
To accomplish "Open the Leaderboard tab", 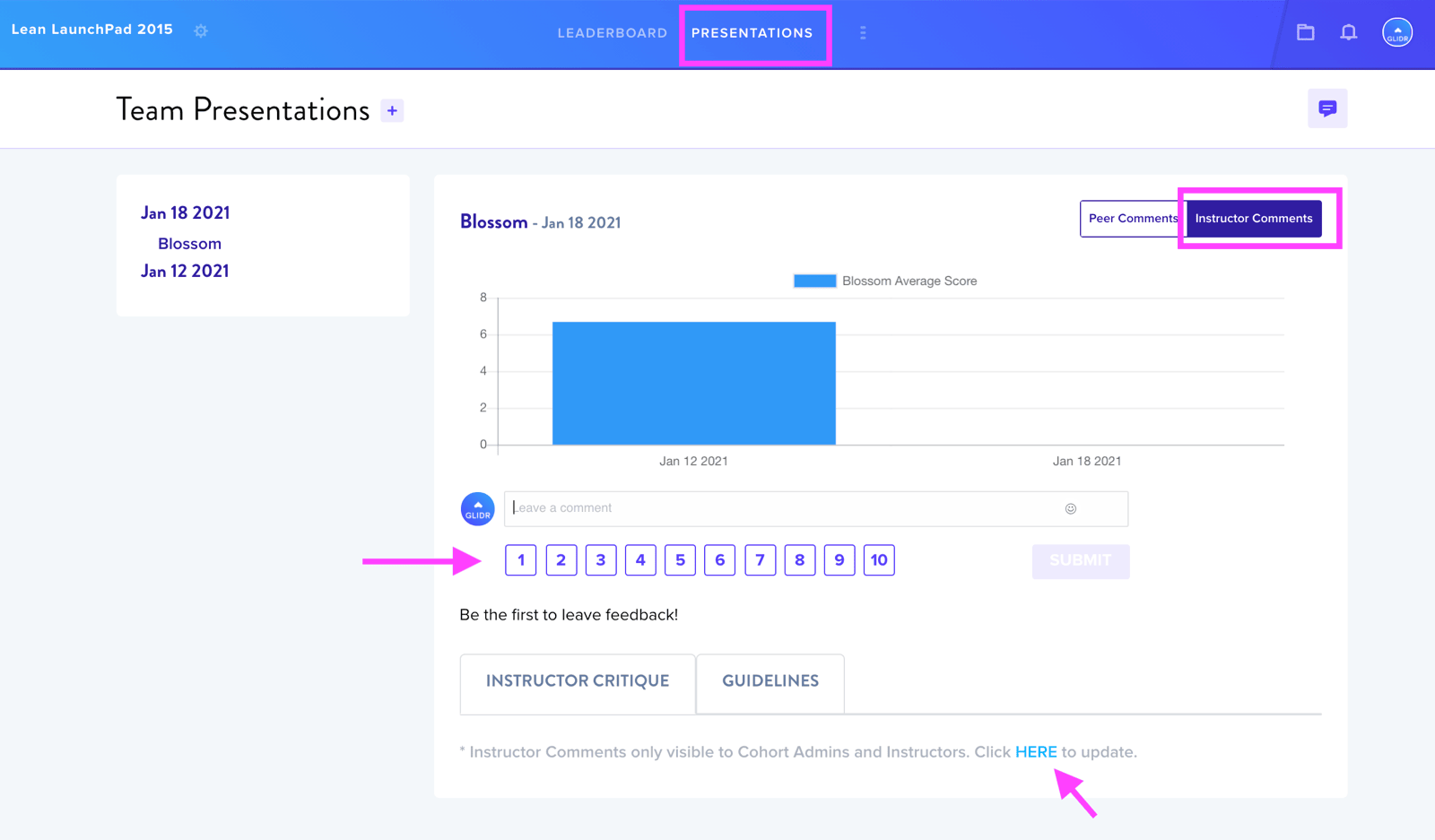I will [613, 33].
